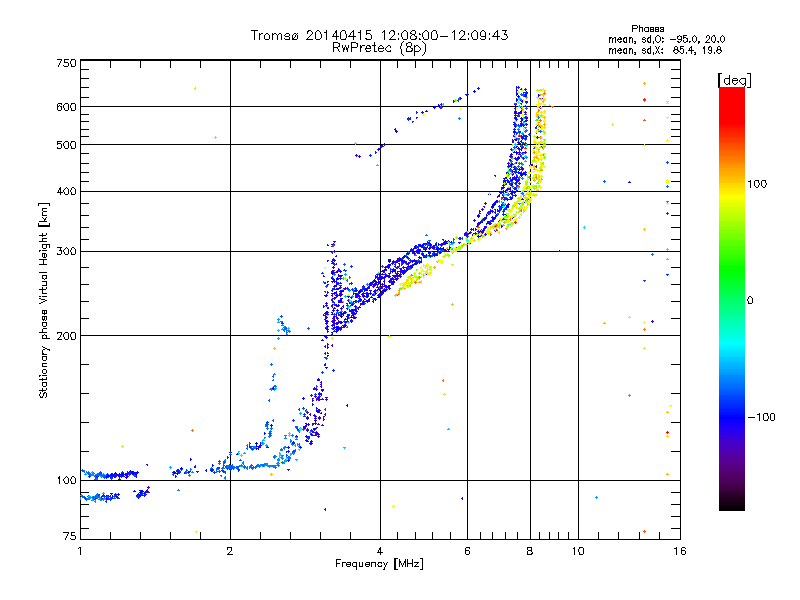Click the x-axis tick label '16'
The width and height of the screenshot is (800, 600).
tap(680, 551)
